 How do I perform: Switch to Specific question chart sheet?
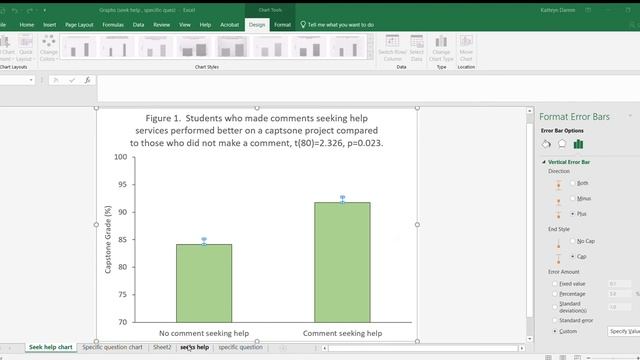pos(112,347)
